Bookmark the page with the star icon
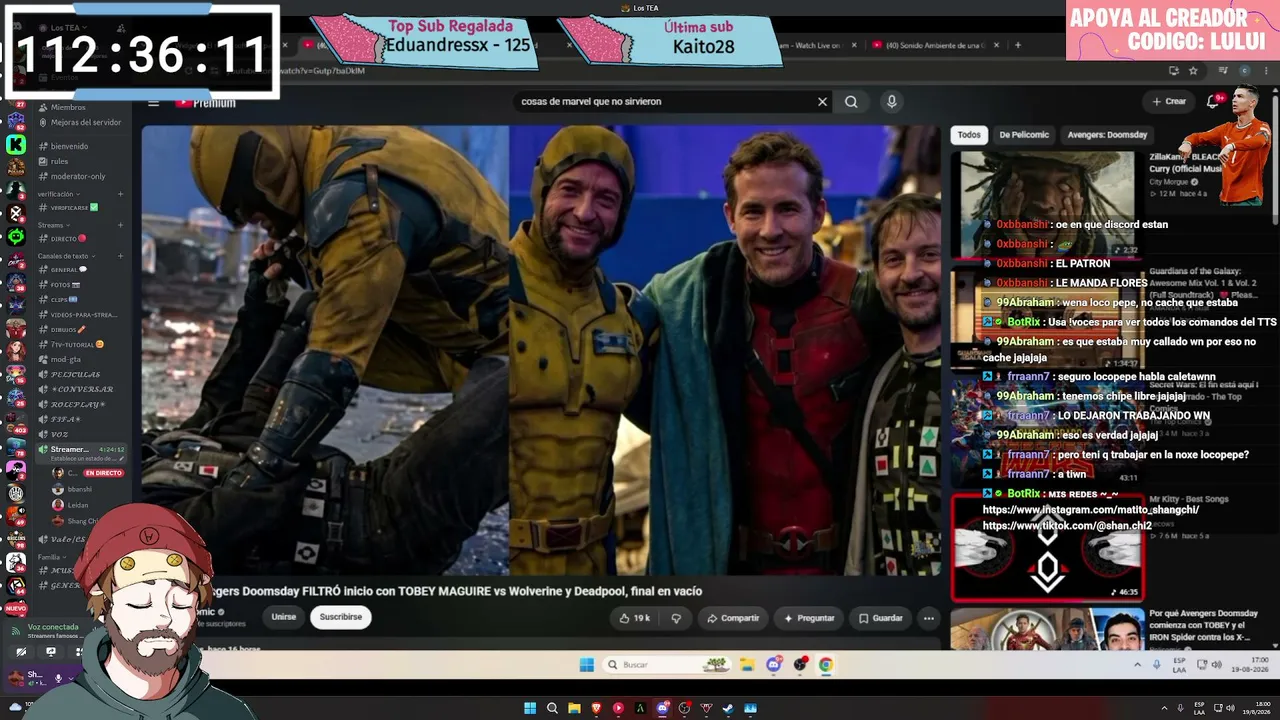 [x=1193, y=71]
